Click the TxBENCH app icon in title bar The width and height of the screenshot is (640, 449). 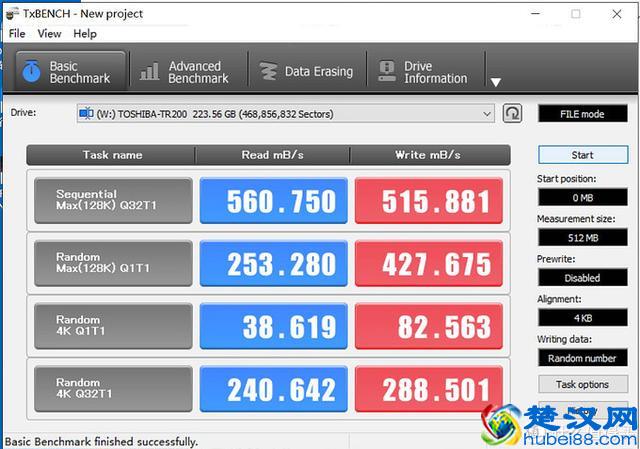pyautogui.click(x=12, y=14)
